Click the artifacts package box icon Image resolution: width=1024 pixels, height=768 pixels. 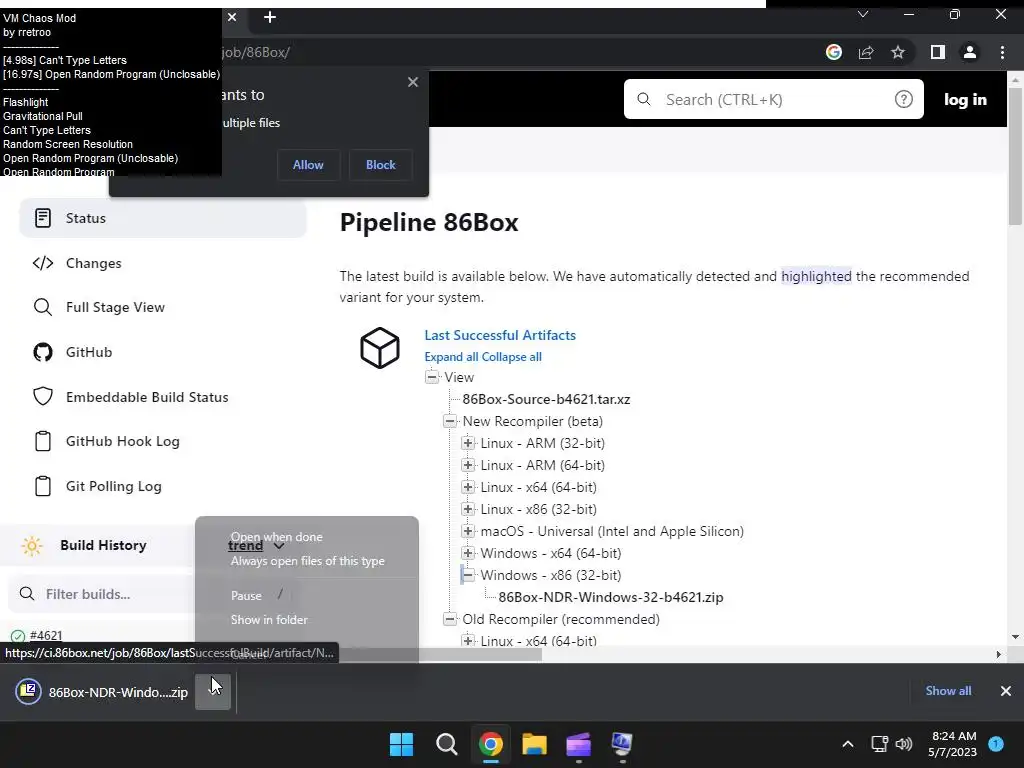tap(380, 347)
